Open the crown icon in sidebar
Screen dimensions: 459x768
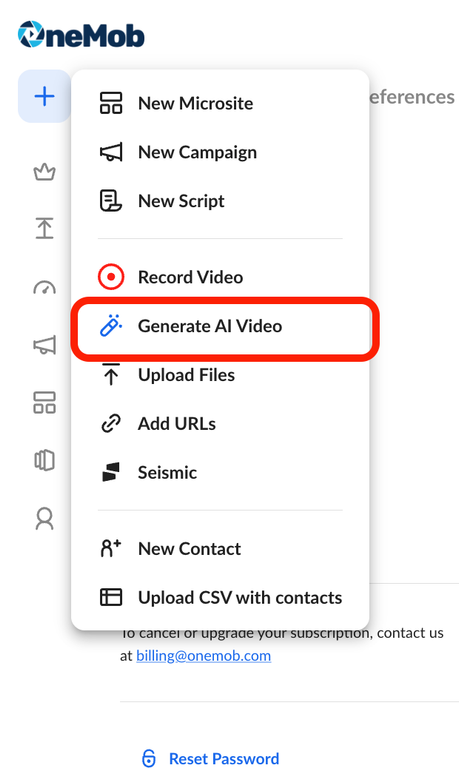[x=45, y=172]
